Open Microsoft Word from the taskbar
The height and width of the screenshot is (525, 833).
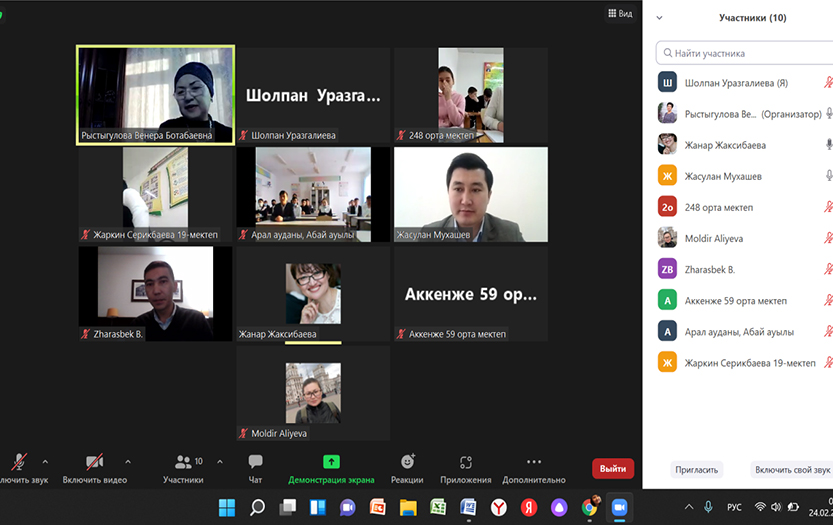pyautogui.click(x=467, y=507)
